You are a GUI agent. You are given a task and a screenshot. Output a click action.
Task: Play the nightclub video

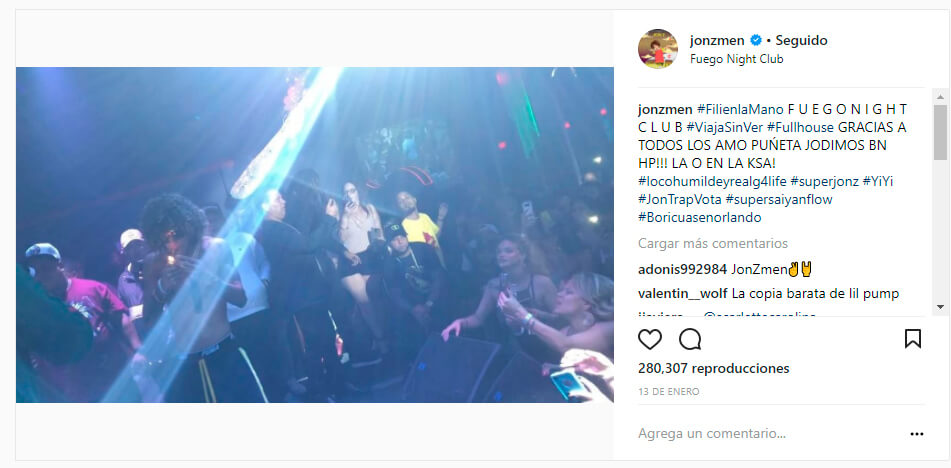pyautogui.click(x=315, y=235)
